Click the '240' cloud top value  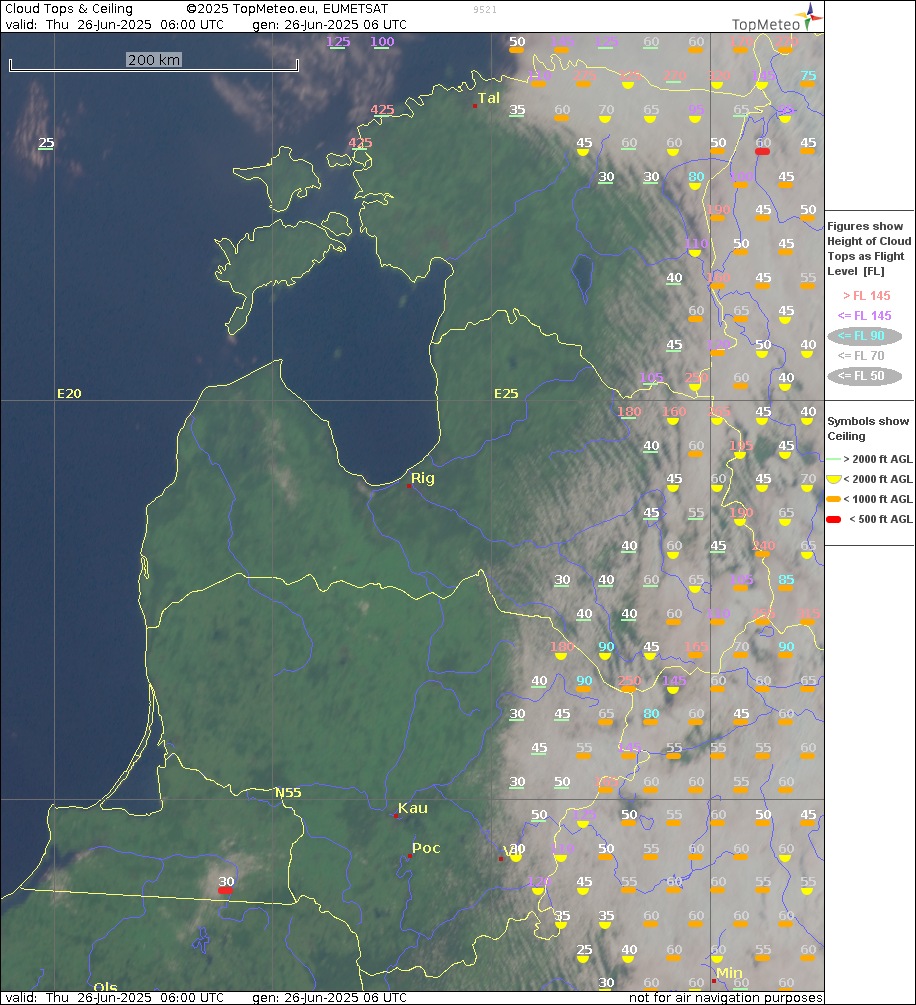click(763, 546)
